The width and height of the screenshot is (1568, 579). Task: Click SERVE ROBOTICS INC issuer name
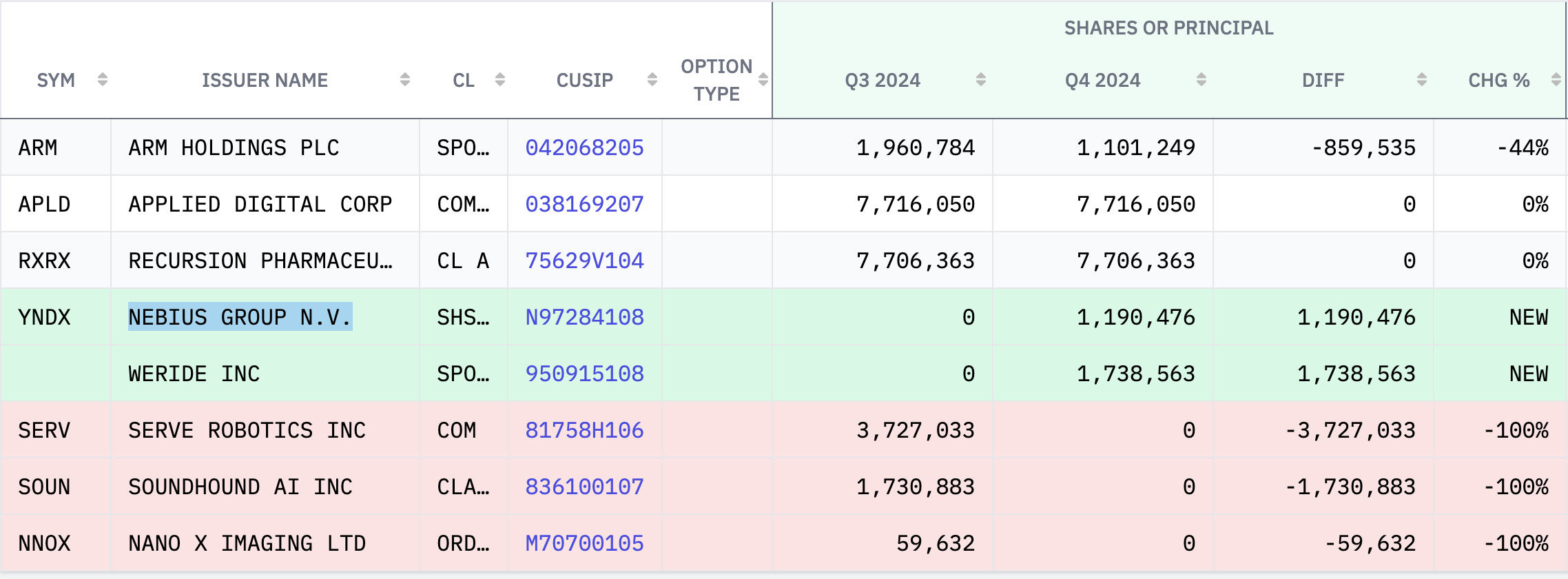pos(247,430)
